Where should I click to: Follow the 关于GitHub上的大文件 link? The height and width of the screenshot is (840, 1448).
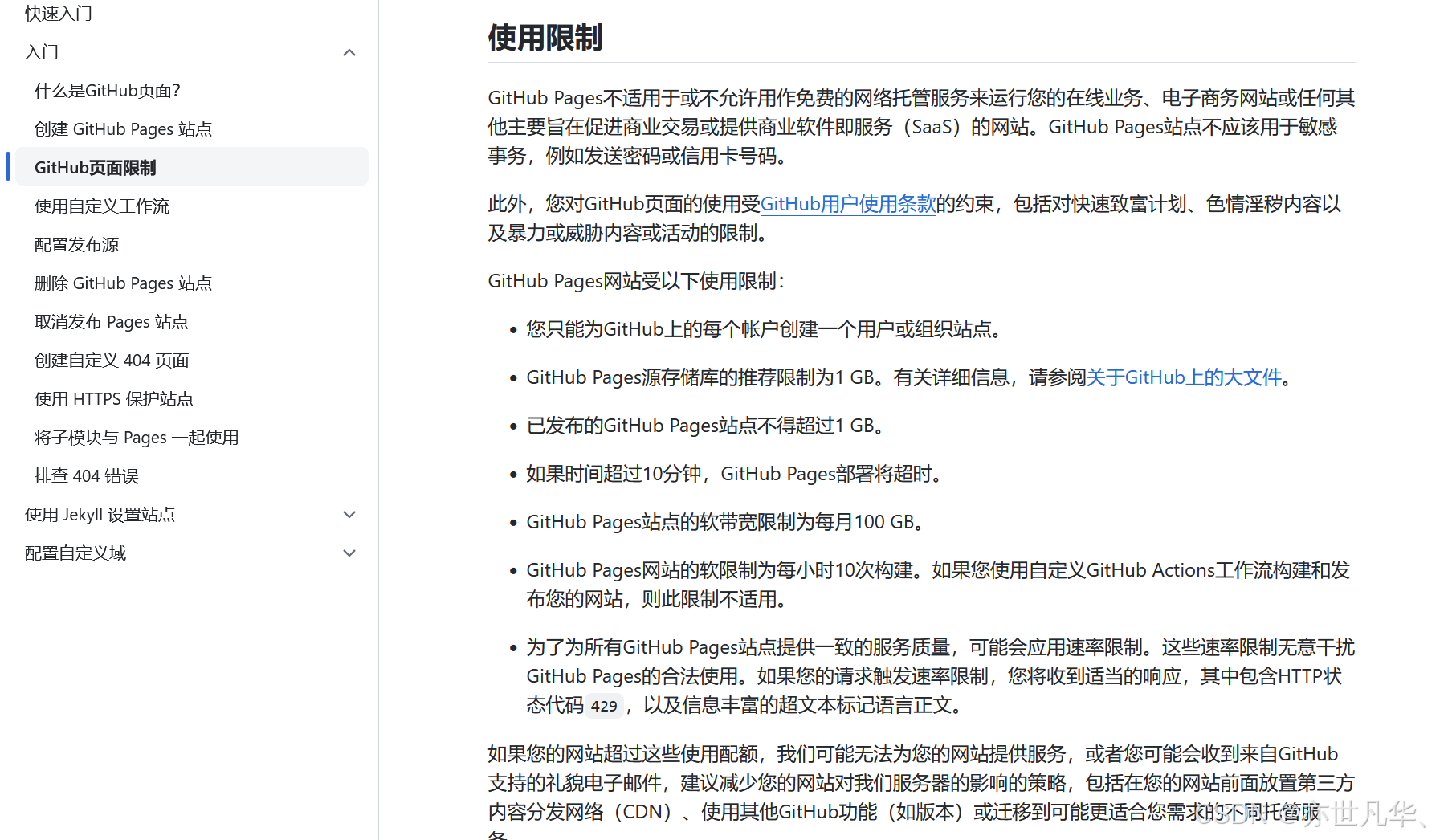[x=1184, y=377]
